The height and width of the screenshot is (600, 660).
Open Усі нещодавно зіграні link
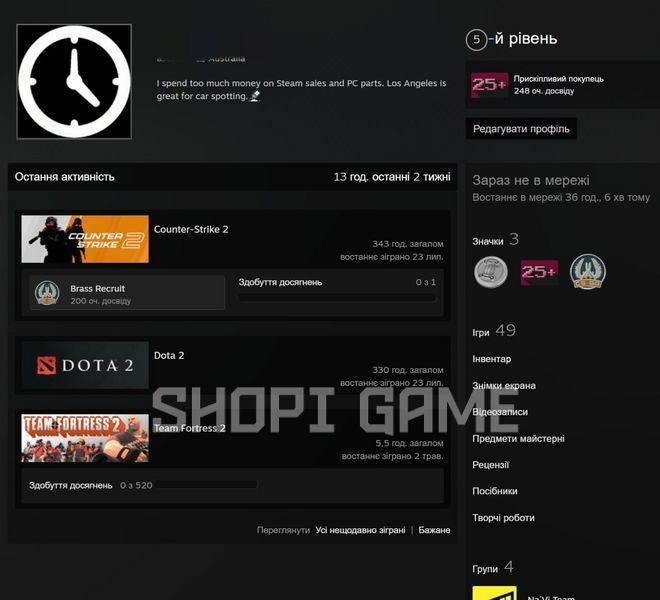(x=360, y=530)
